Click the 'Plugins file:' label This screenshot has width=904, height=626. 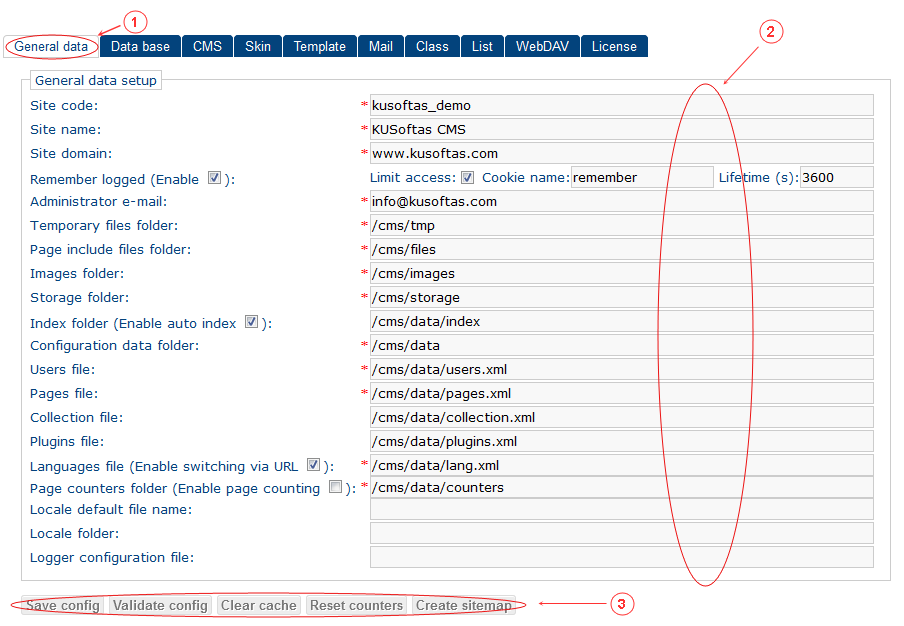[67, 442]
